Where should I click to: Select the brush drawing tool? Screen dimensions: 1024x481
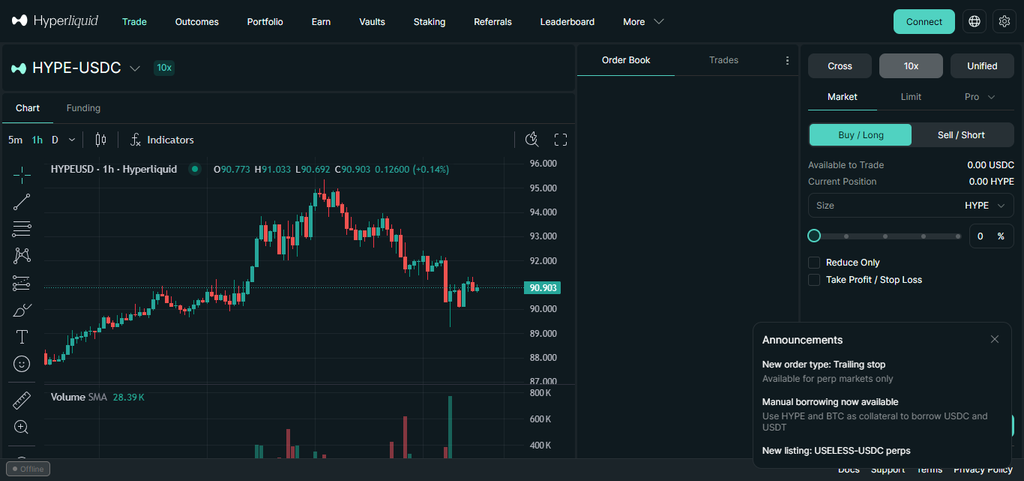click(x=22, y=310)
